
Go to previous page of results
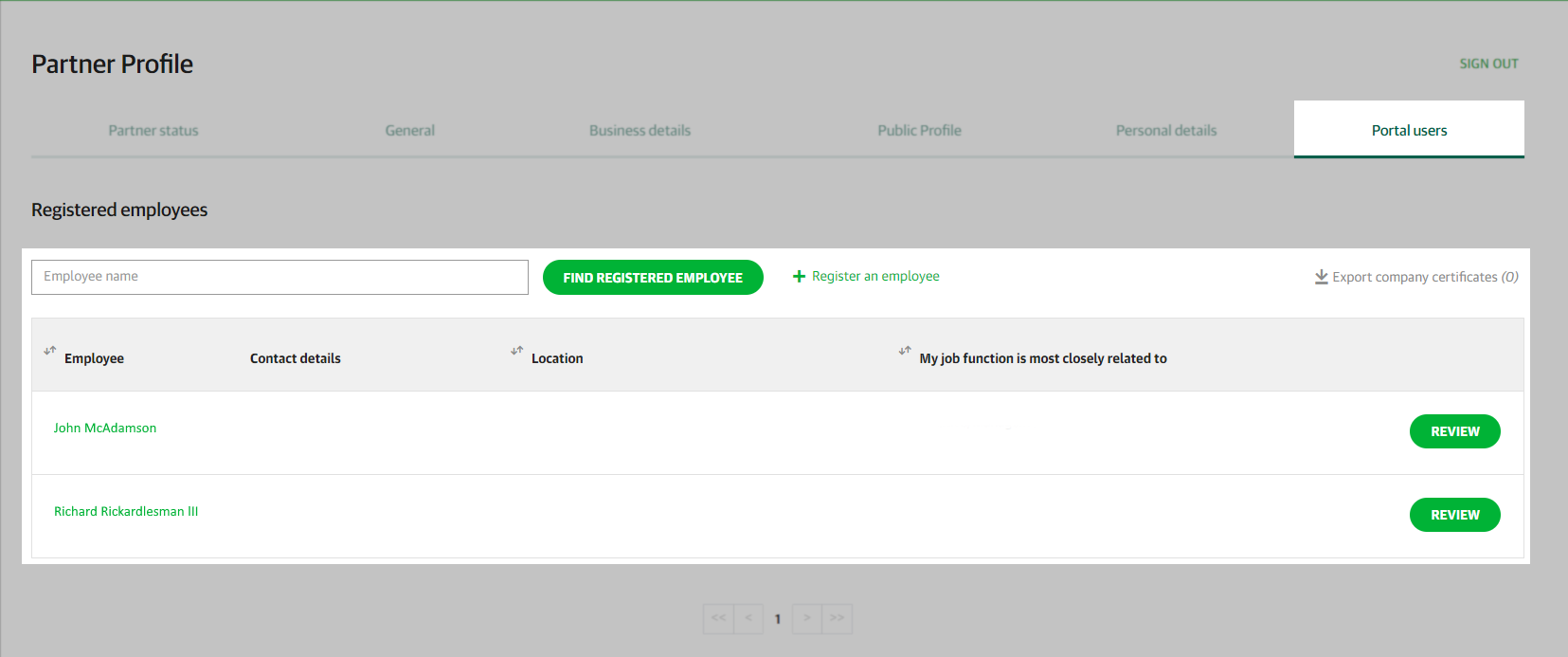[748, 618]
